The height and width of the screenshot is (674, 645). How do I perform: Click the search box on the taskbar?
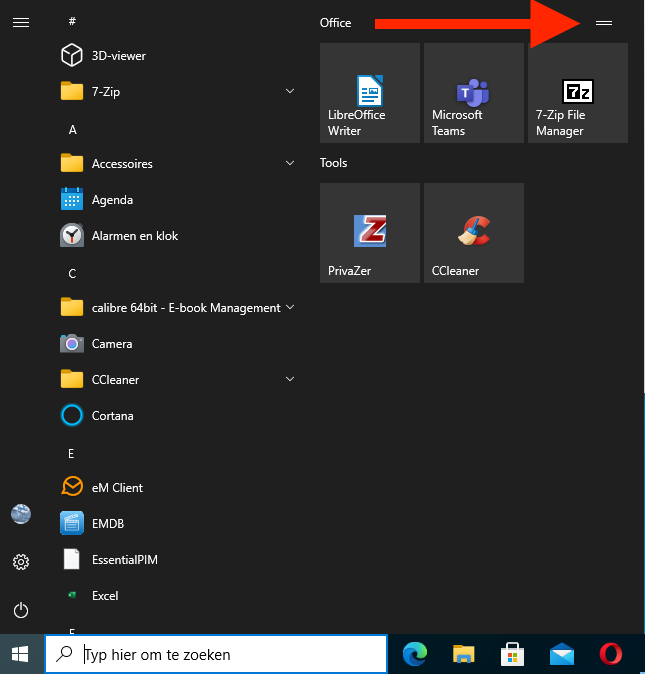216,655
